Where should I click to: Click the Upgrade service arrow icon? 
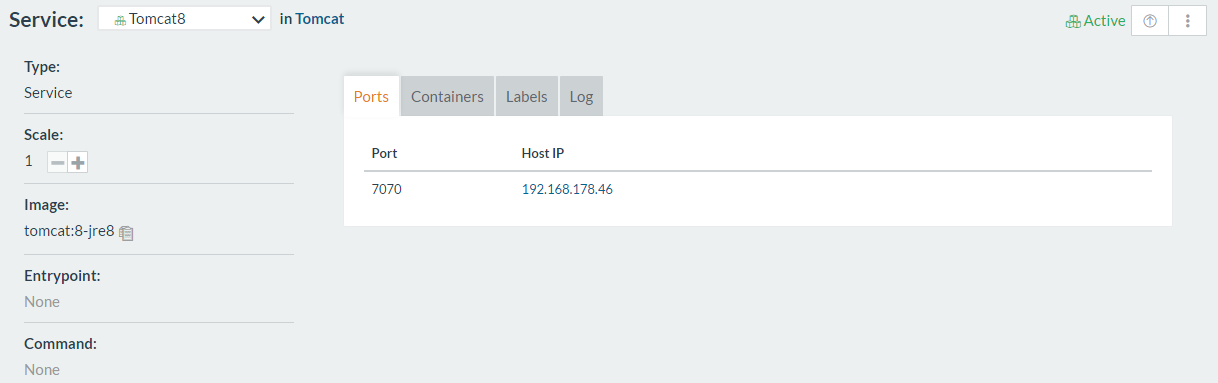(1149, 20)
